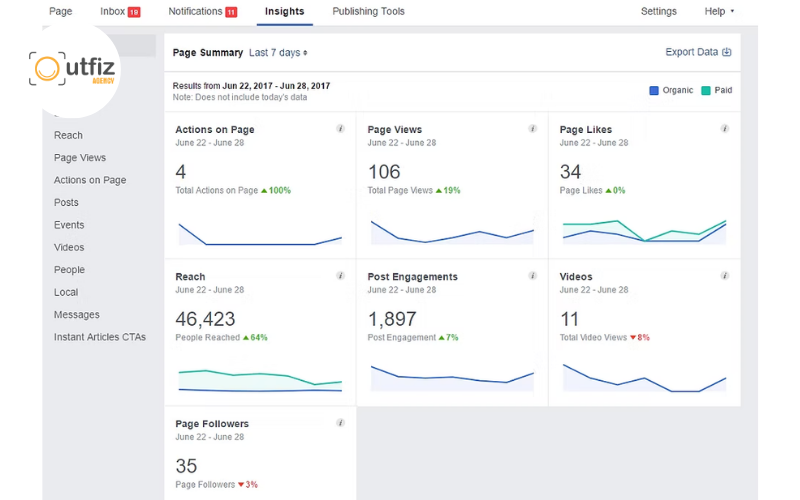The height and width of the screenshot is (500, 800).
Task: Click info icon on Page Views card
Action: pos(533,129)
